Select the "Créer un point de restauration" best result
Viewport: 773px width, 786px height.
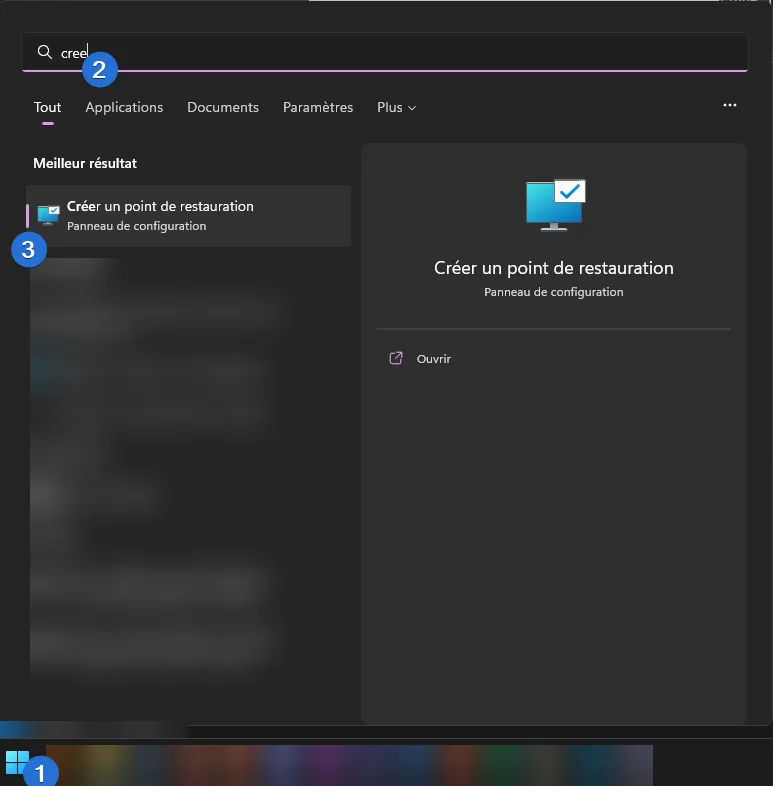[x=190, y=215]
